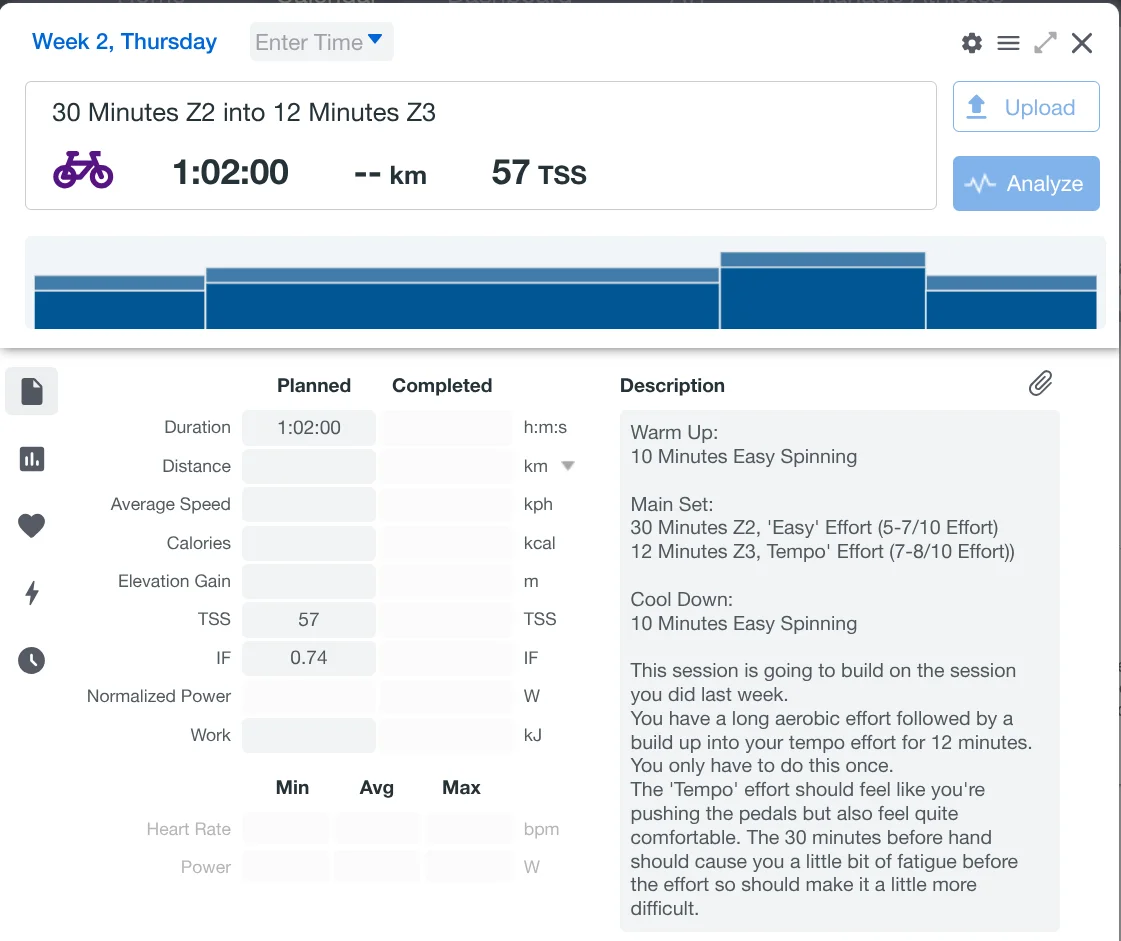
Task: Click the purple bike sport type icon
Action: (83, 172)
